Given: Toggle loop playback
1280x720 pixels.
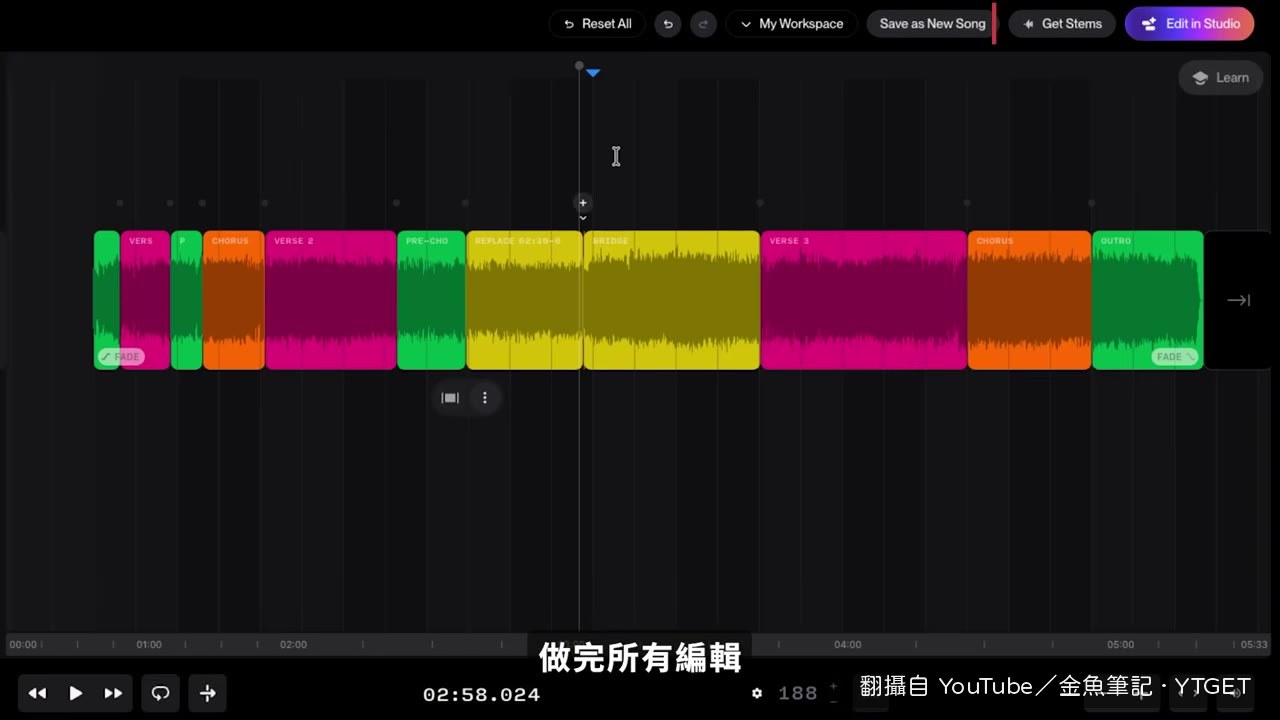Looking at the screenshot, I should tap(160, 693).
